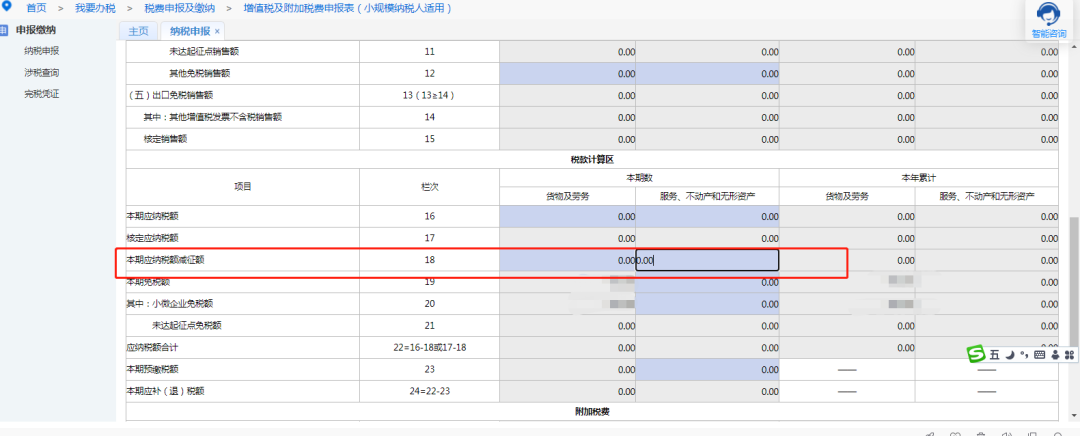Switch the 五 Wubi input mode
The image size is (1080, 436).
tap(994, 355)
